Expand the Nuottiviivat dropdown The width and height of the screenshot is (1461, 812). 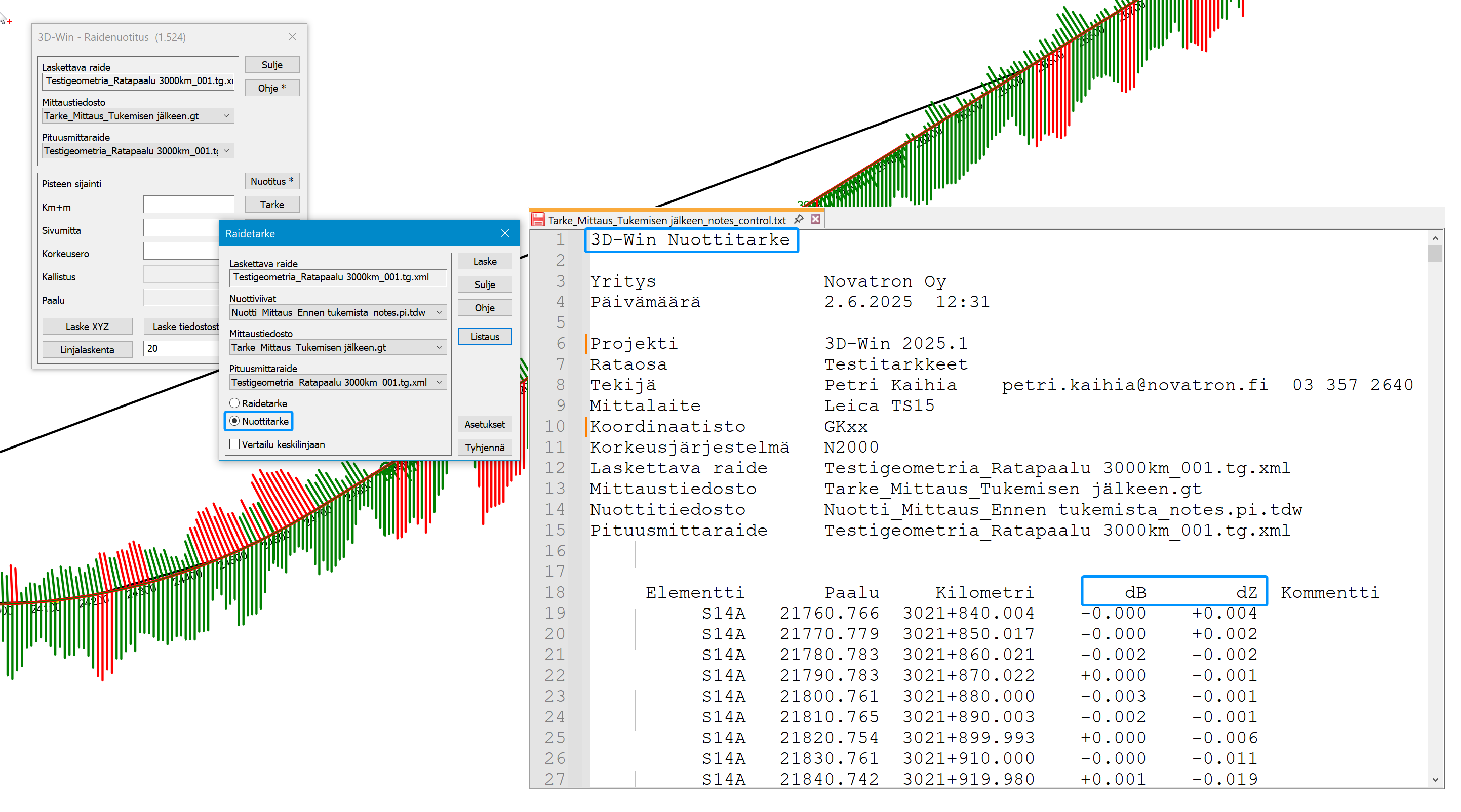pos(439,312)
